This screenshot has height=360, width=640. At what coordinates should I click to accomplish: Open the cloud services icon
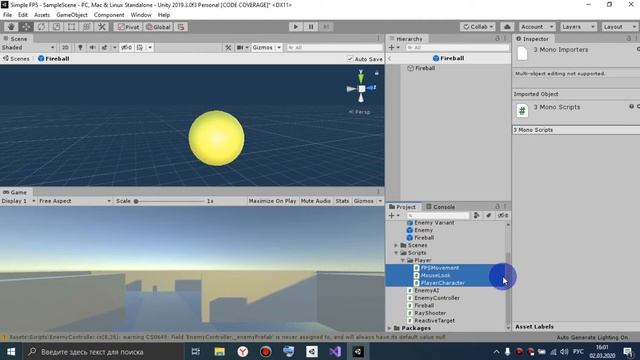pyautogui.click(x=507, y=27)
